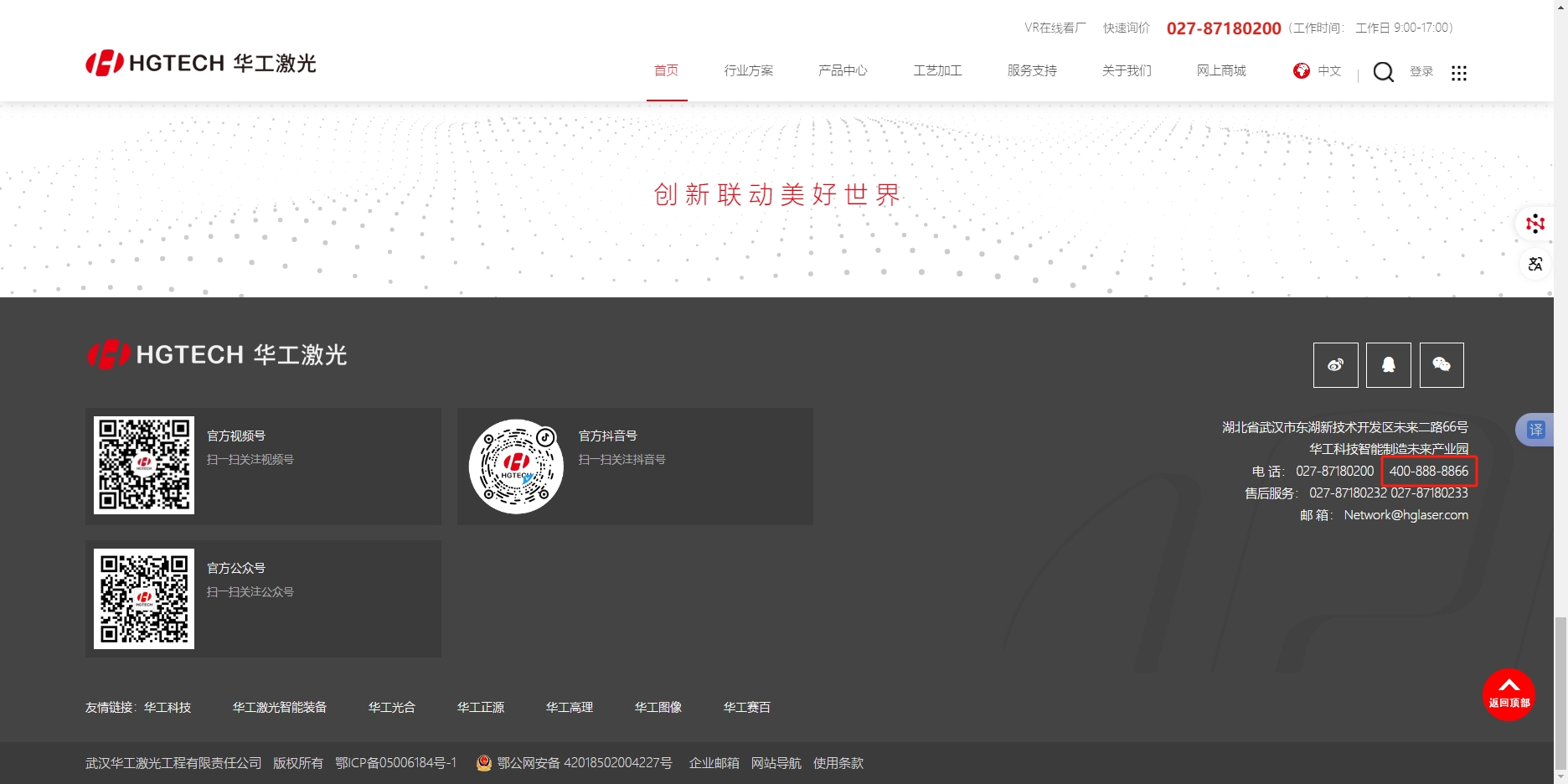Viewport: 1568px width, 784px height.
Task: Open the 产品中心 dropdown menu
Action: 843,71
